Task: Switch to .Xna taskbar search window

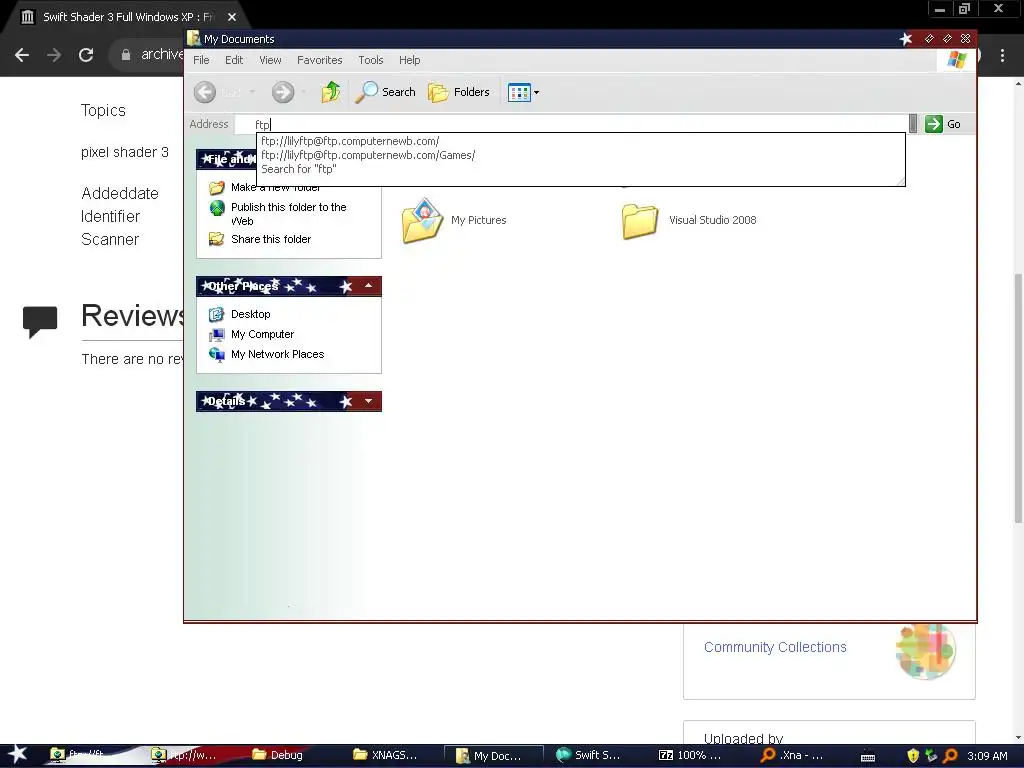Action: (792, 755)
